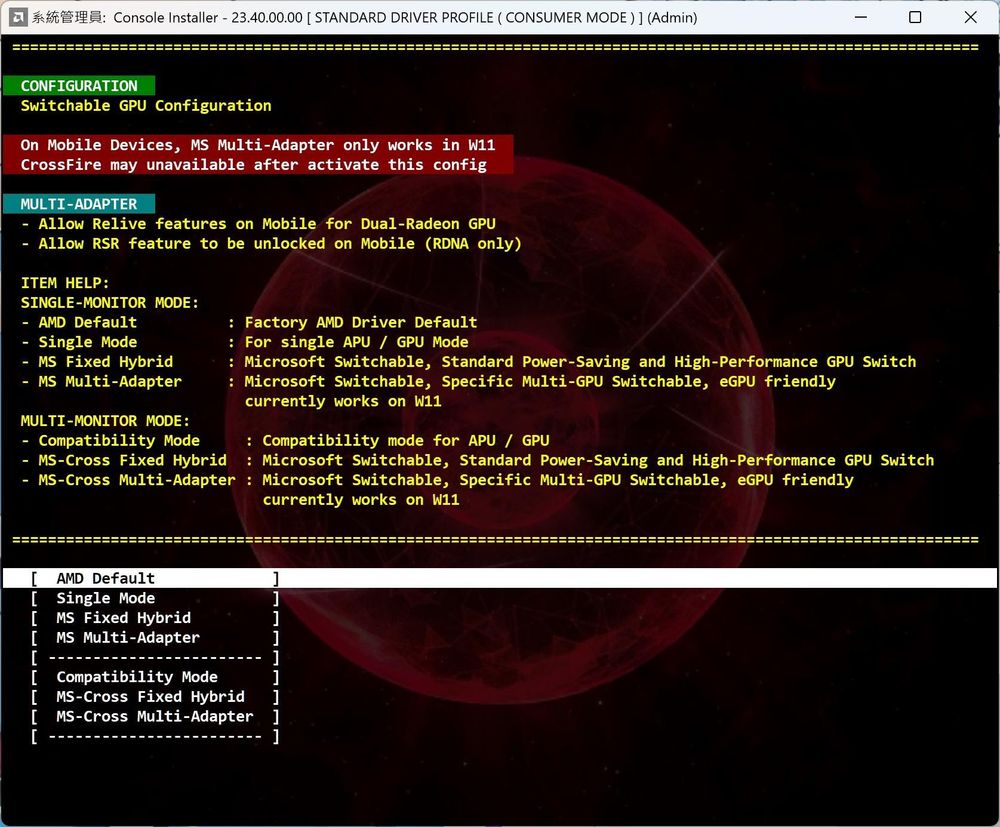Image resolution: width=1000 pixels, height=827 pixels.
Task: Click the first dashed separator row in list
Action: click(x=154, y=657)
